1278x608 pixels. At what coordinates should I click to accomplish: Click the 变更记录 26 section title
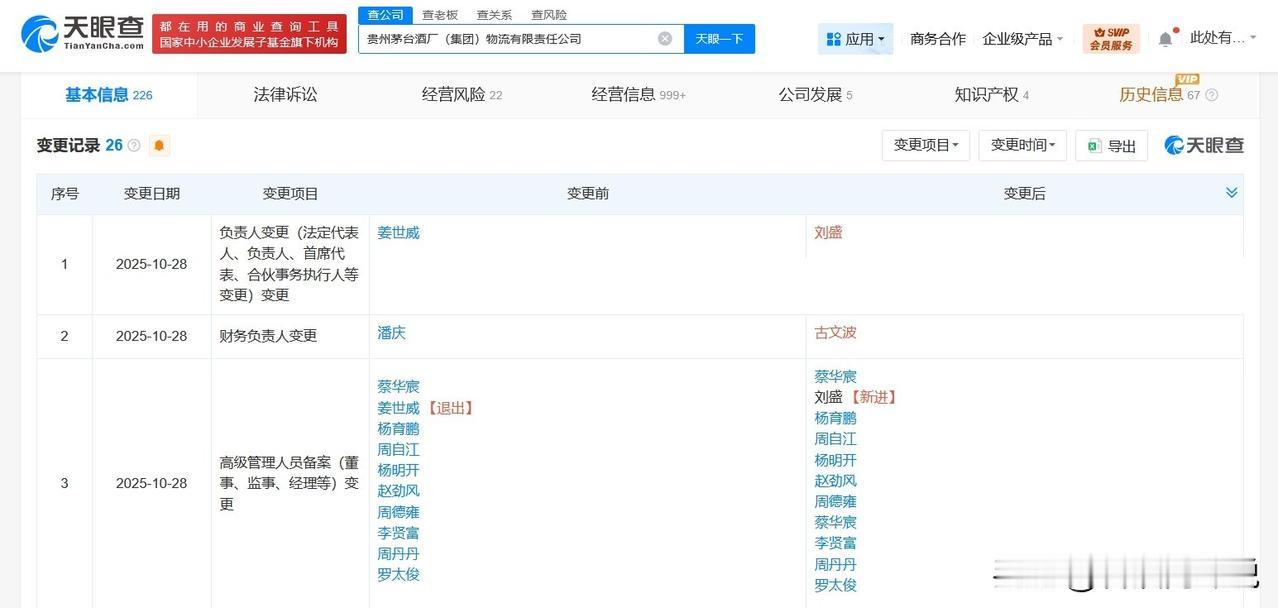(x=80, y=145)
